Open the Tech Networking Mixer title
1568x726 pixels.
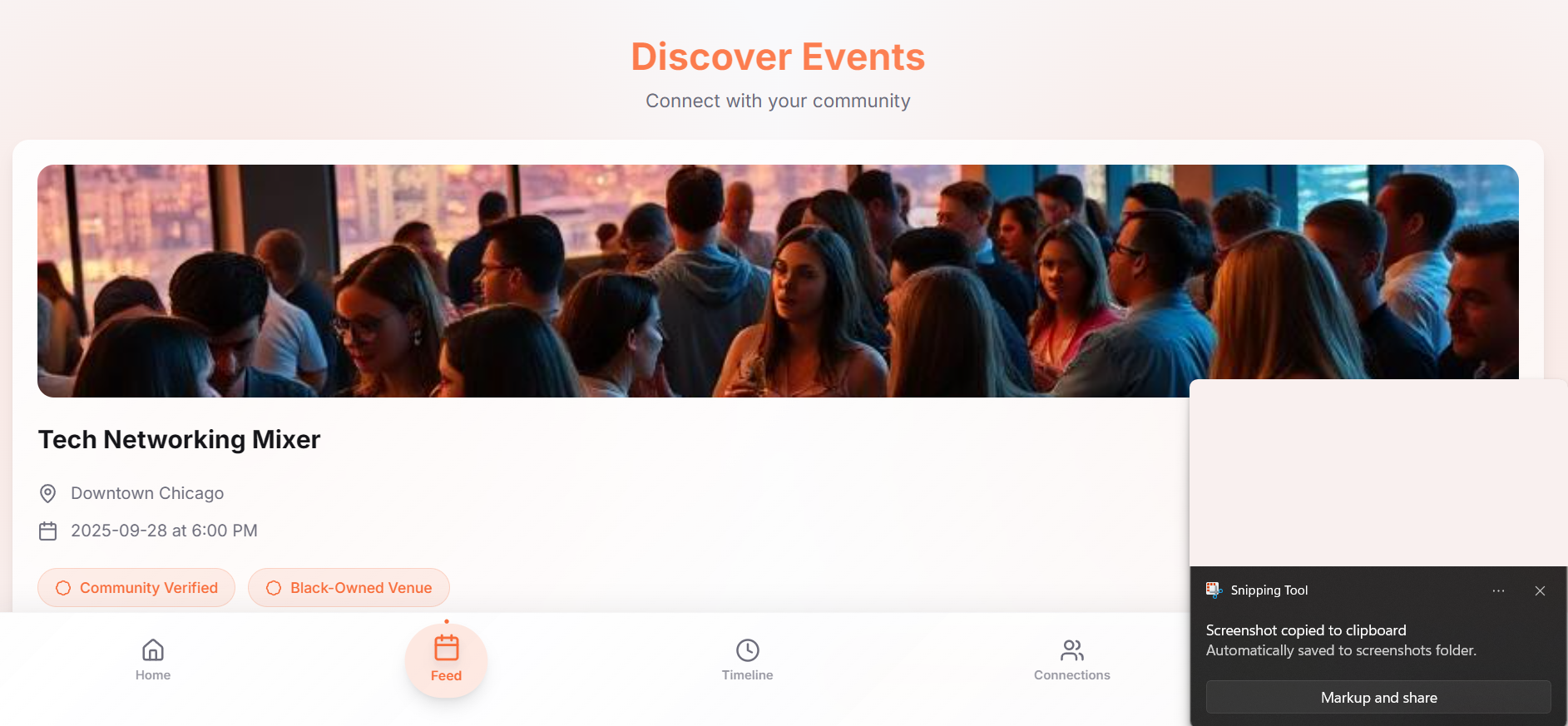pyautogui.click(x=180, y=439)
